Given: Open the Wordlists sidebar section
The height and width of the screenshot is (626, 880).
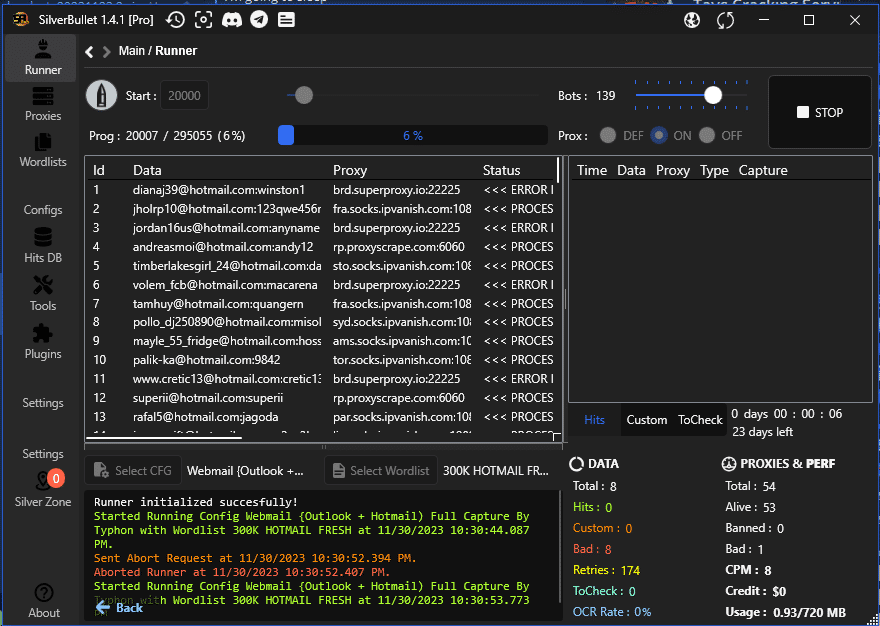Looking at the screenshot, I should coord(43,150).
